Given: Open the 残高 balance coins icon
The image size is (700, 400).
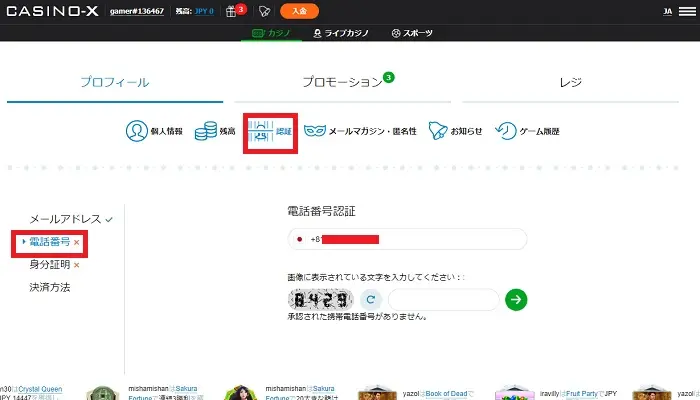Looking at the screenshot, I should point(206,131).
